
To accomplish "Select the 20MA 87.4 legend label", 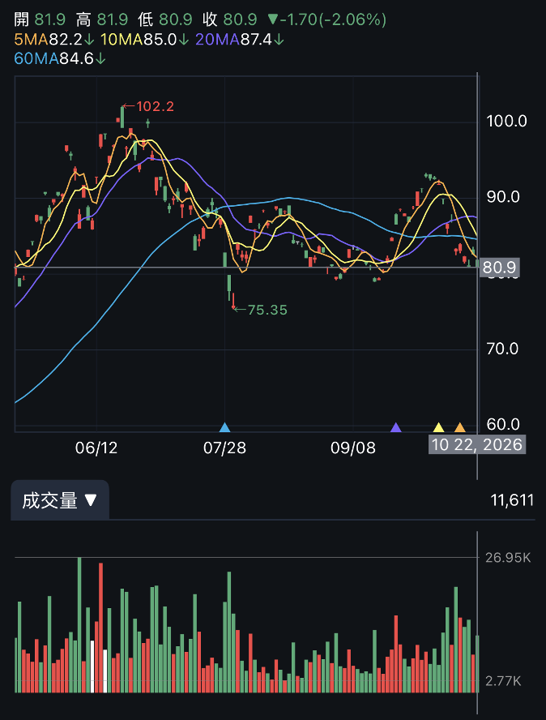I will [240, 40].
